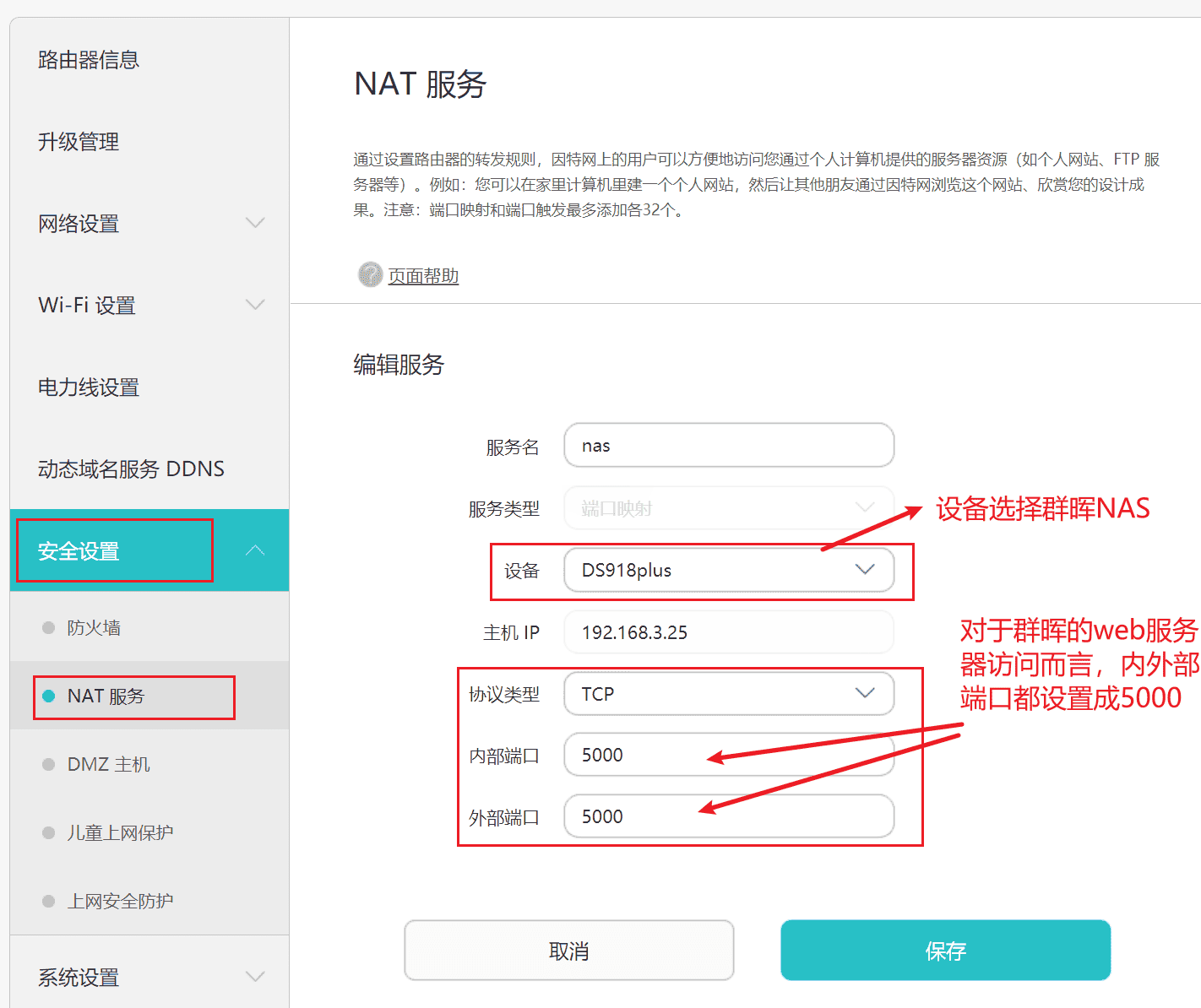Open 电力线设置 from the sidebar
The height and width of the screenshot is (1008, 1201).
coord(89,387)
